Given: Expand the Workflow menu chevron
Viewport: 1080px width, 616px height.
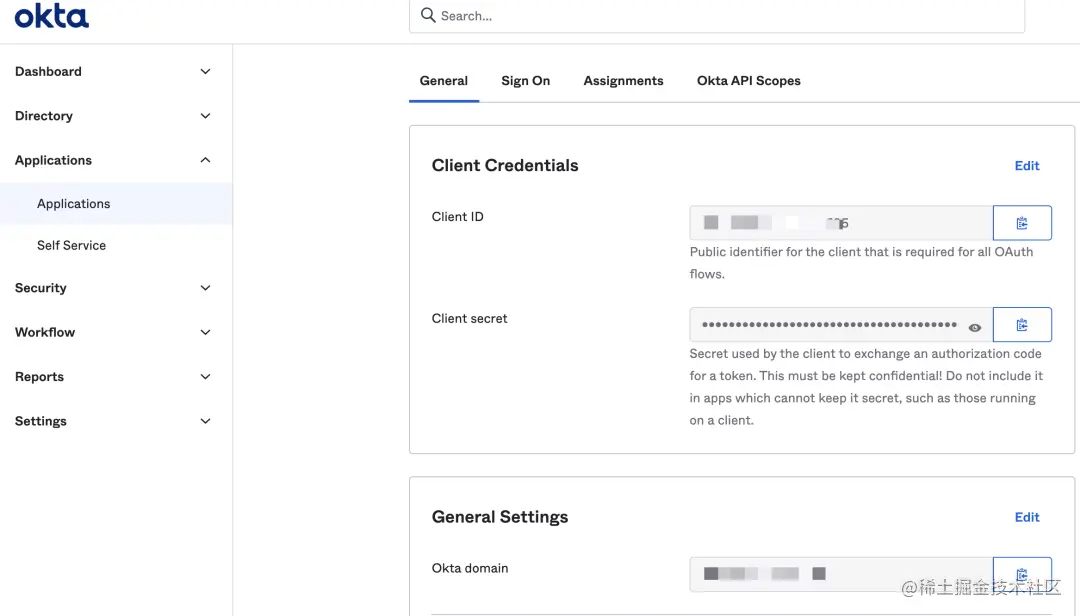Looking at the screenshot, I should [205, 332].
